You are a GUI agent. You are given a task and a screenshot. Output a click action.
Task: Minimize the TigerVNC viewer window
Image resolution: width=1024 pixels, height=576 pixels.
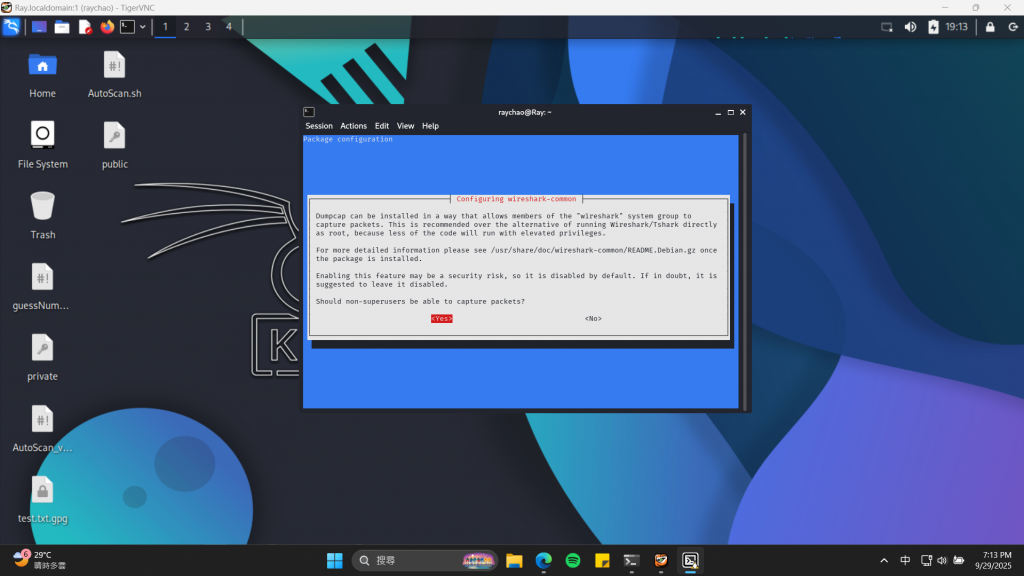(944, 8)
